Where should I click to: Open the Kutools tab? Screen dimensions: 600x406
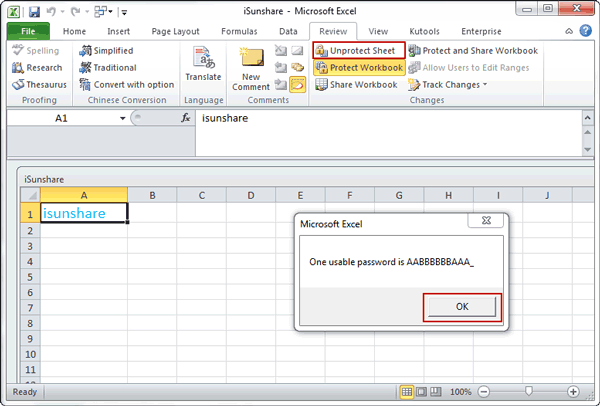[424, 31]
